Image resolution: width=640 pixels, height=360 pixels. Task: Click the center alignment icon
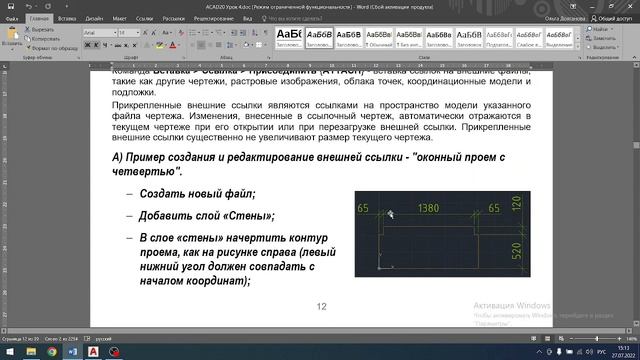coord(201,45)
